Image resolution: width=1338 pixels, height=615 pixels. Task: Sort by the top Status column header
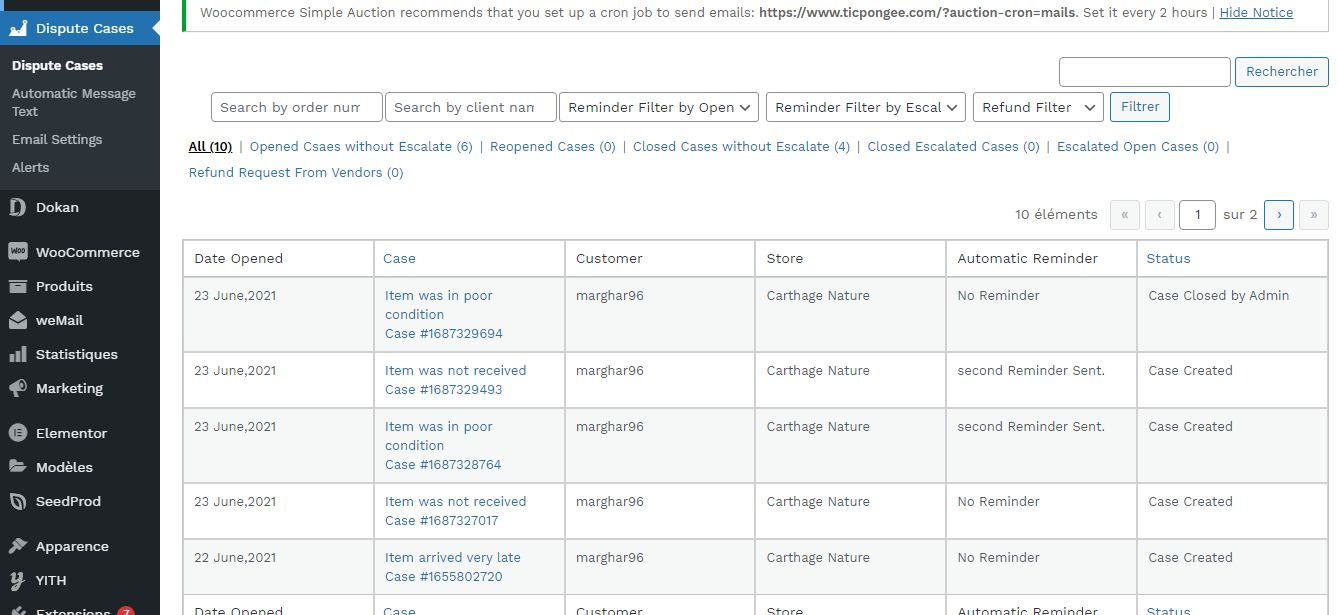point(1168,258)
